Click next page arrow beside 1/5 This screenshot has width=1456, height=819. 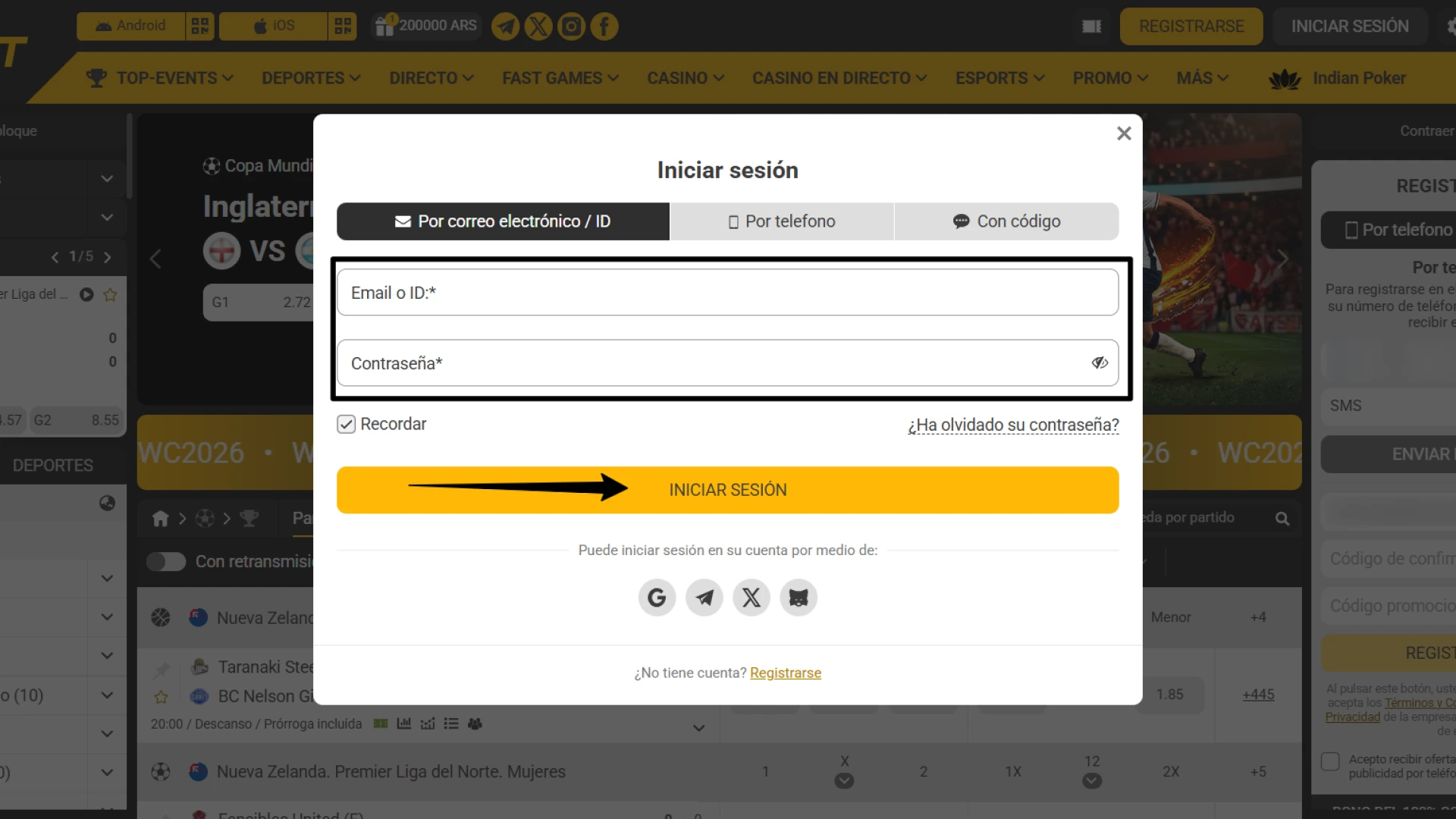(107, 257)
